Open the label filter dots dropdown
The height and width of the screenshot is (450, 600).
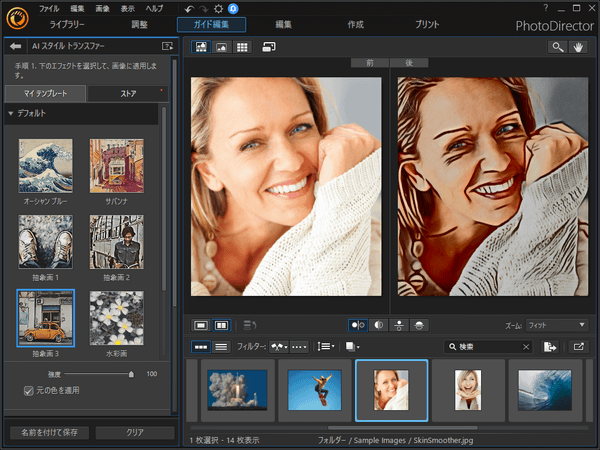point(299,347)
